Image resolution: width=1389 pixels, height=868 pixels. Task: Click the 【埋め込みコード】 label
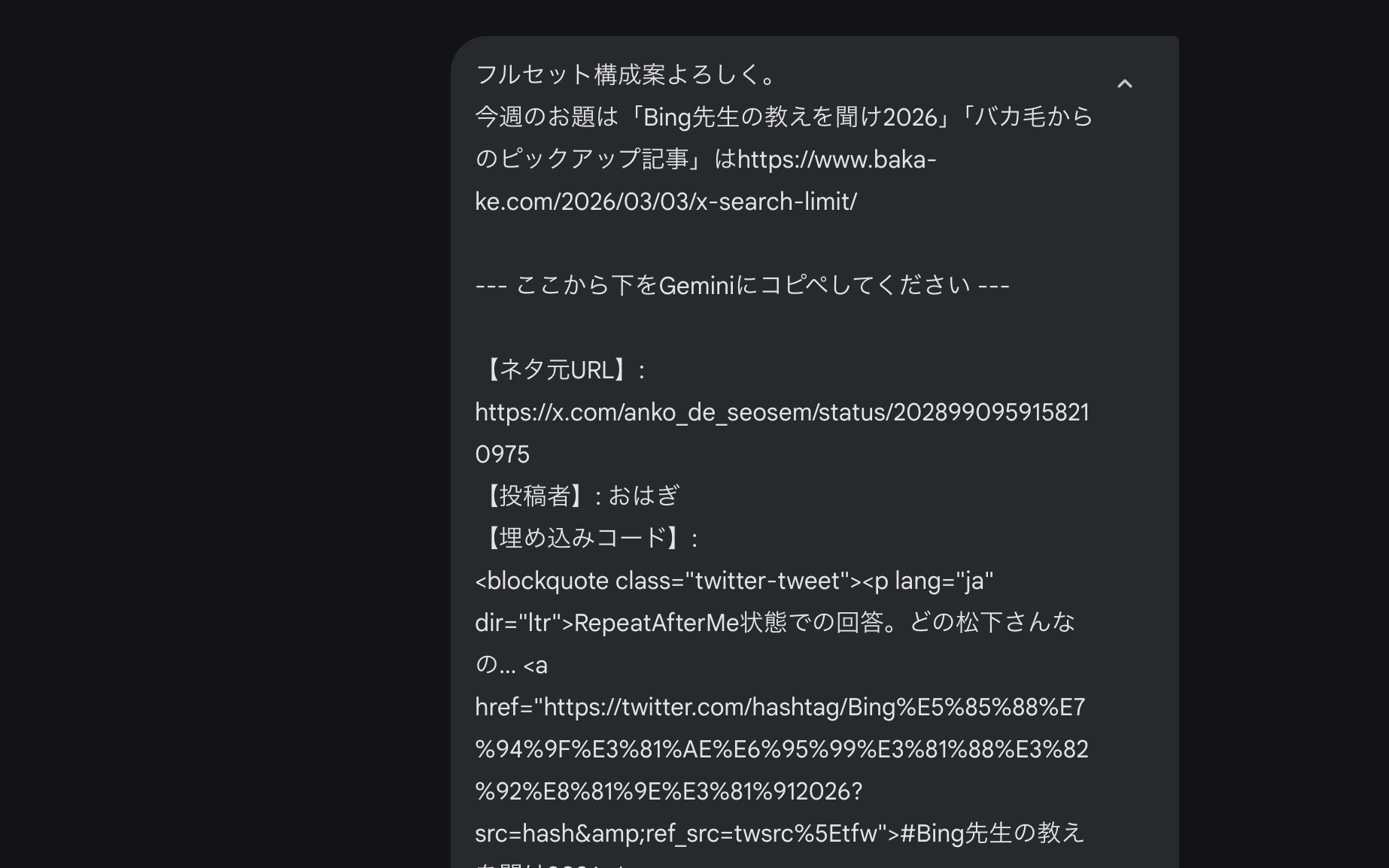click(x=582, y=538)
